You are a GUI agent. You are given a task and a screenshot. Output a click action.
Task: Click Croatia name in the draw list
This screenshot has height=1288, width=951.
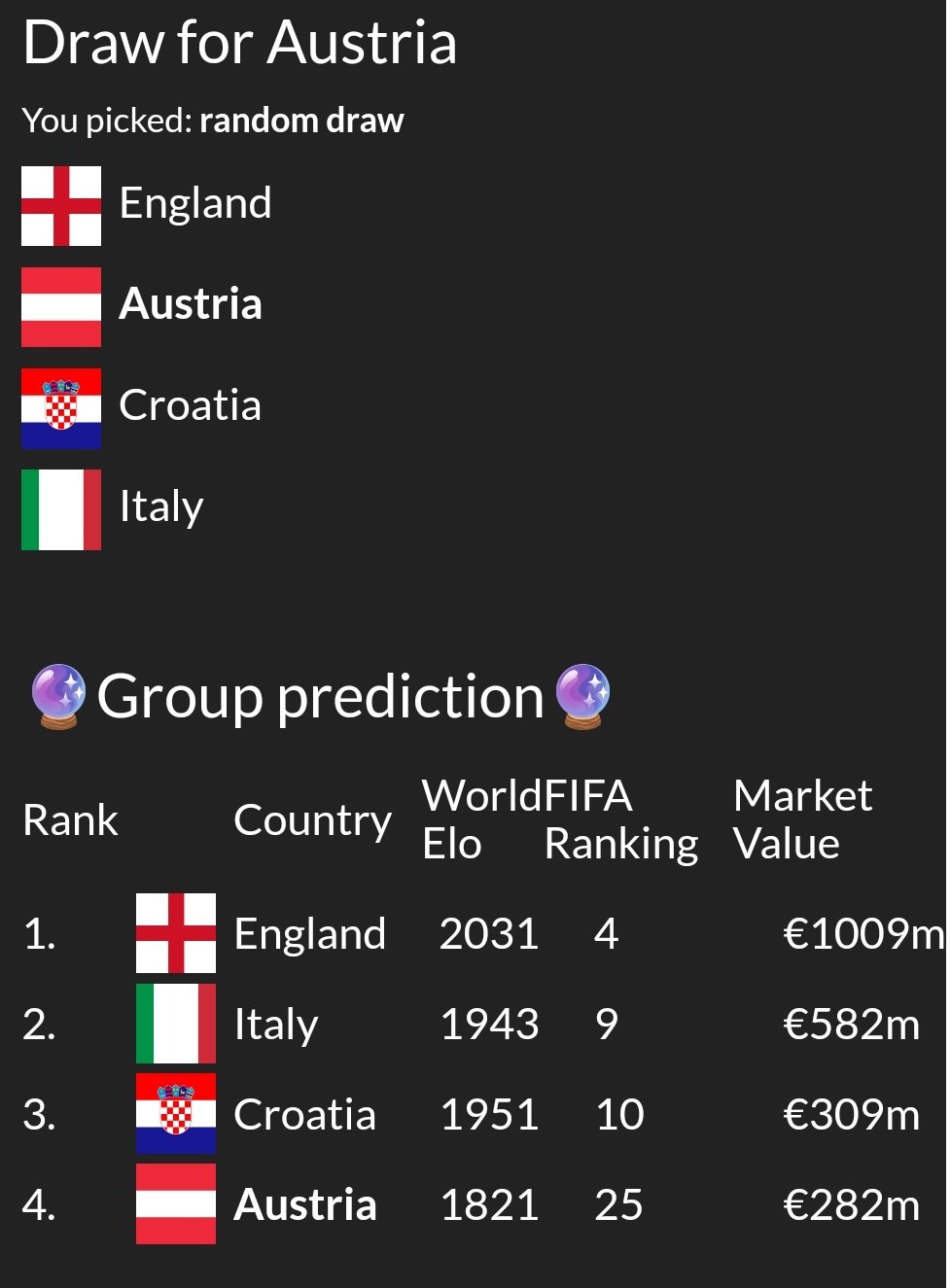[191, 404]
